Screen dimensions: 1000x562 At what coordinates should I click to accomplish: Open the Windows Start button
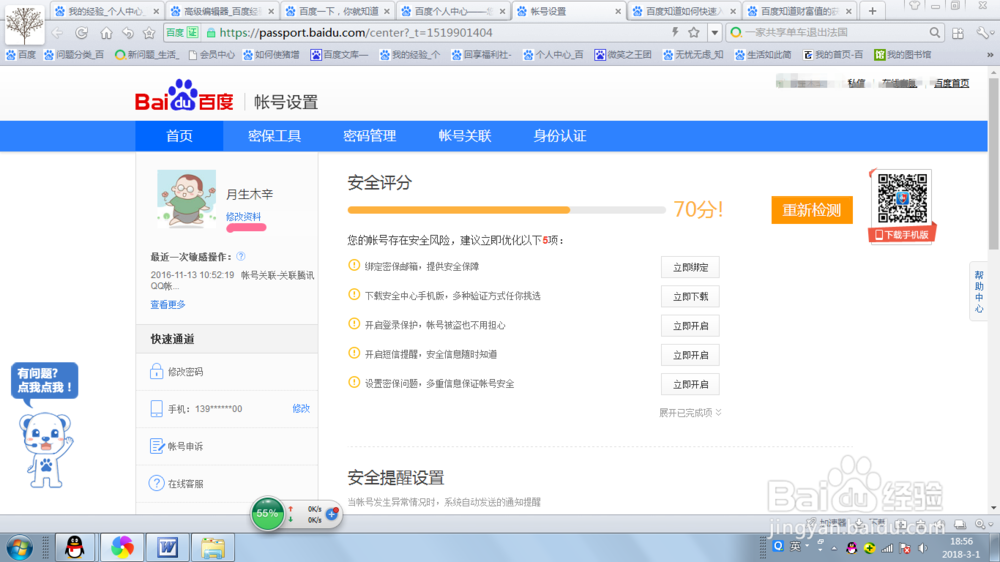point(20,547)
